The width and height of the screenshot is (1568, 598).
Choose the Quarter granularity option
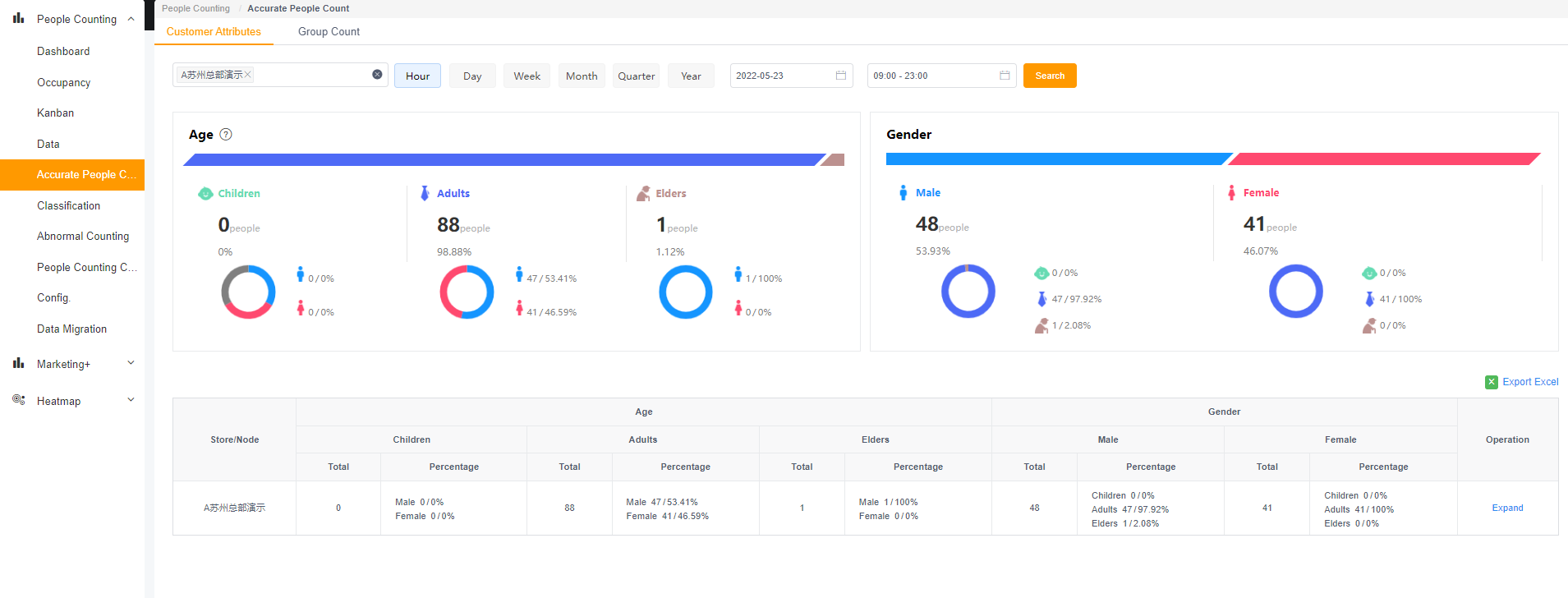(636, 76)
